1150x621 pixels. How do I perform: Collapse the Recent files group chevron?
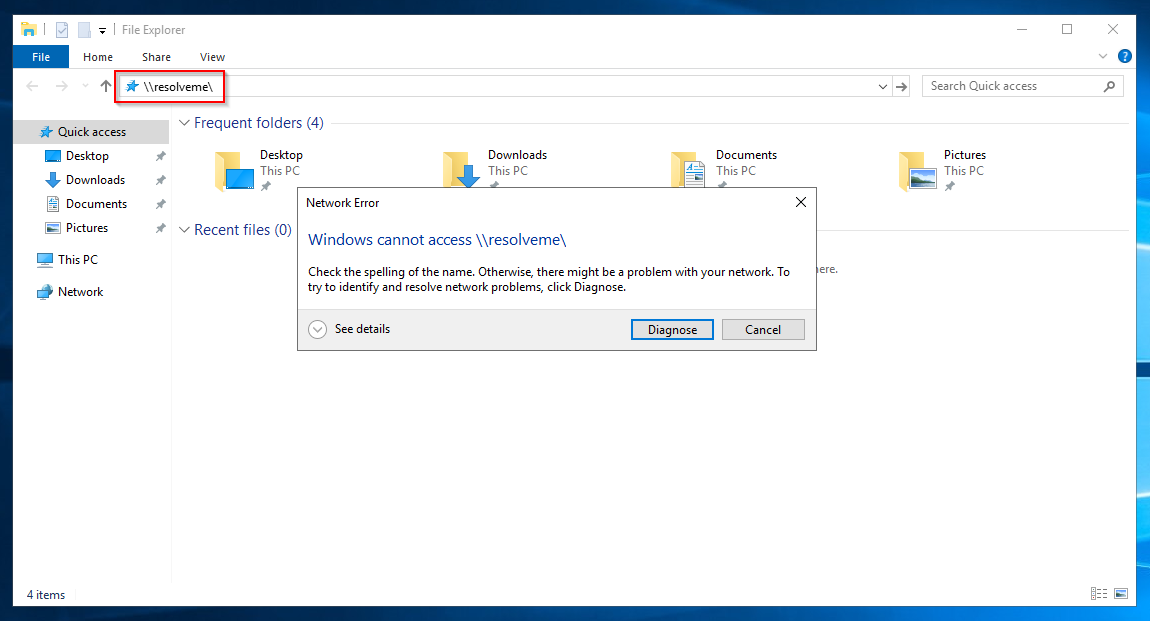[x=184, y=229]
